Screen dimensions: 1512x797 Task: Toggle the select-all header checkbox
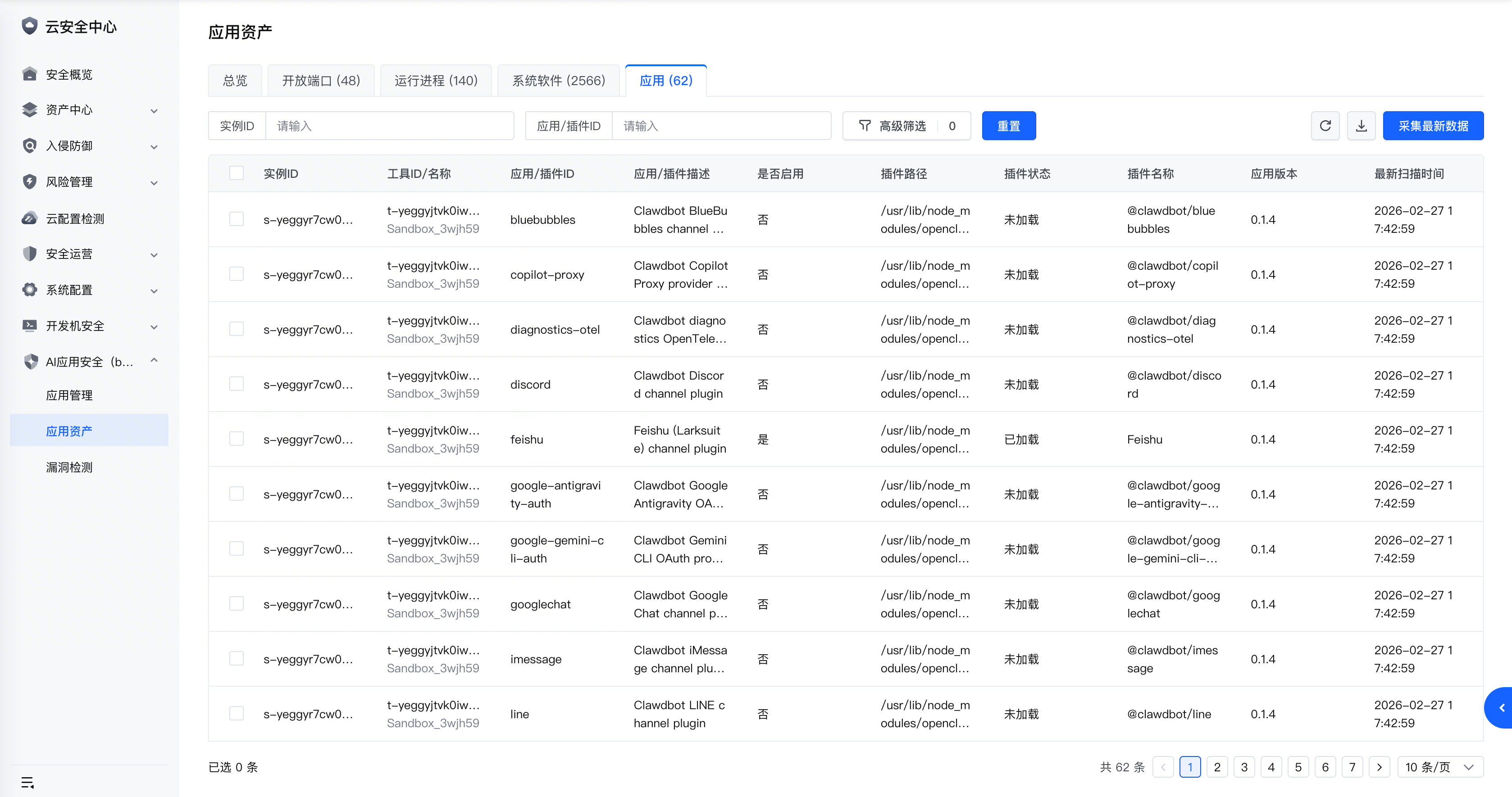click(236, 173)
